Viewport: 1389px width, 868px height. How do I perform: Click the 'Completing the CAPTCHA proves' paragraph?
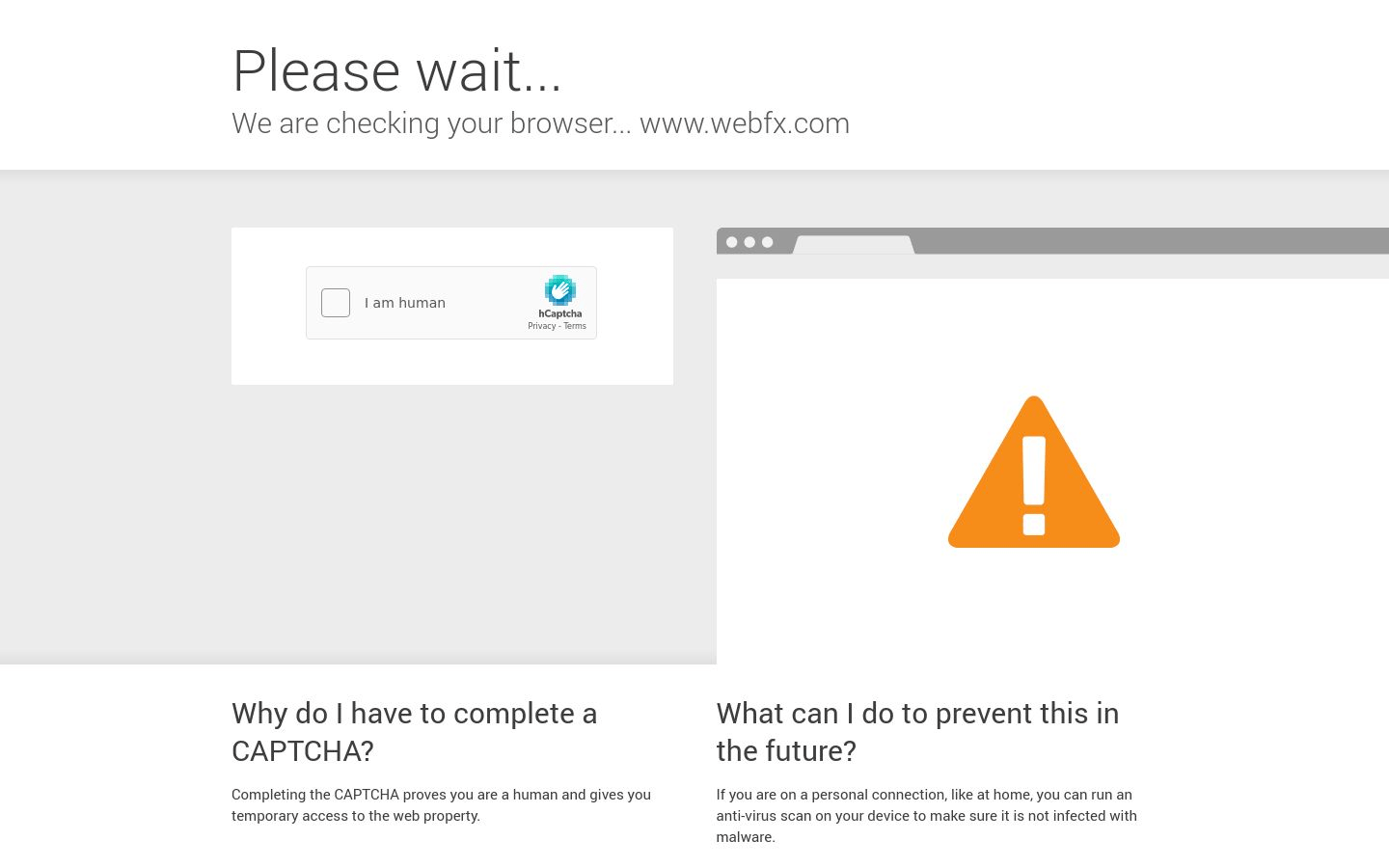[x=441, y=805]
